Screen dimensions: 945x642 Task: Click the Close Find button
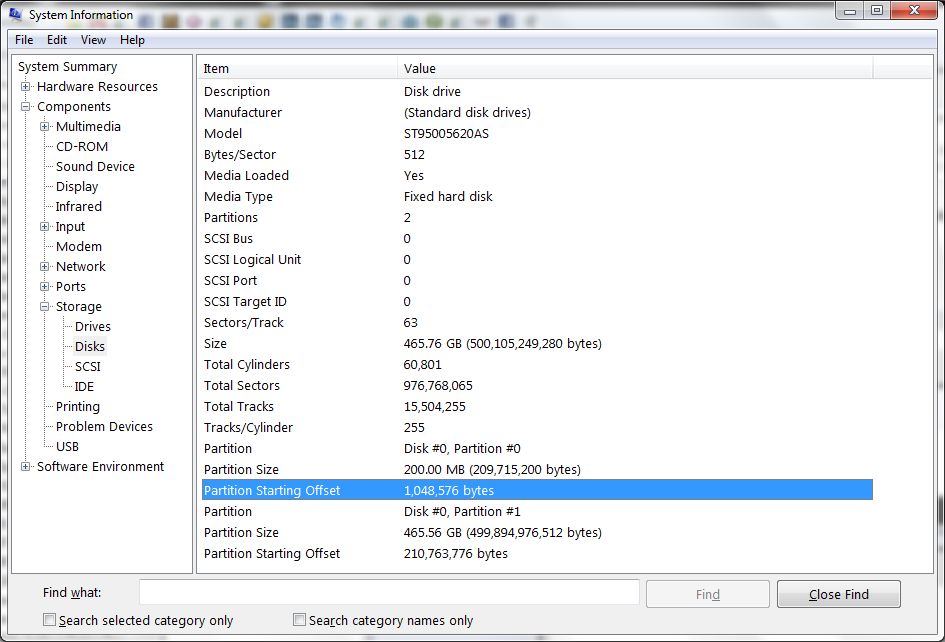pyautogui.click(x=839, y=594)
